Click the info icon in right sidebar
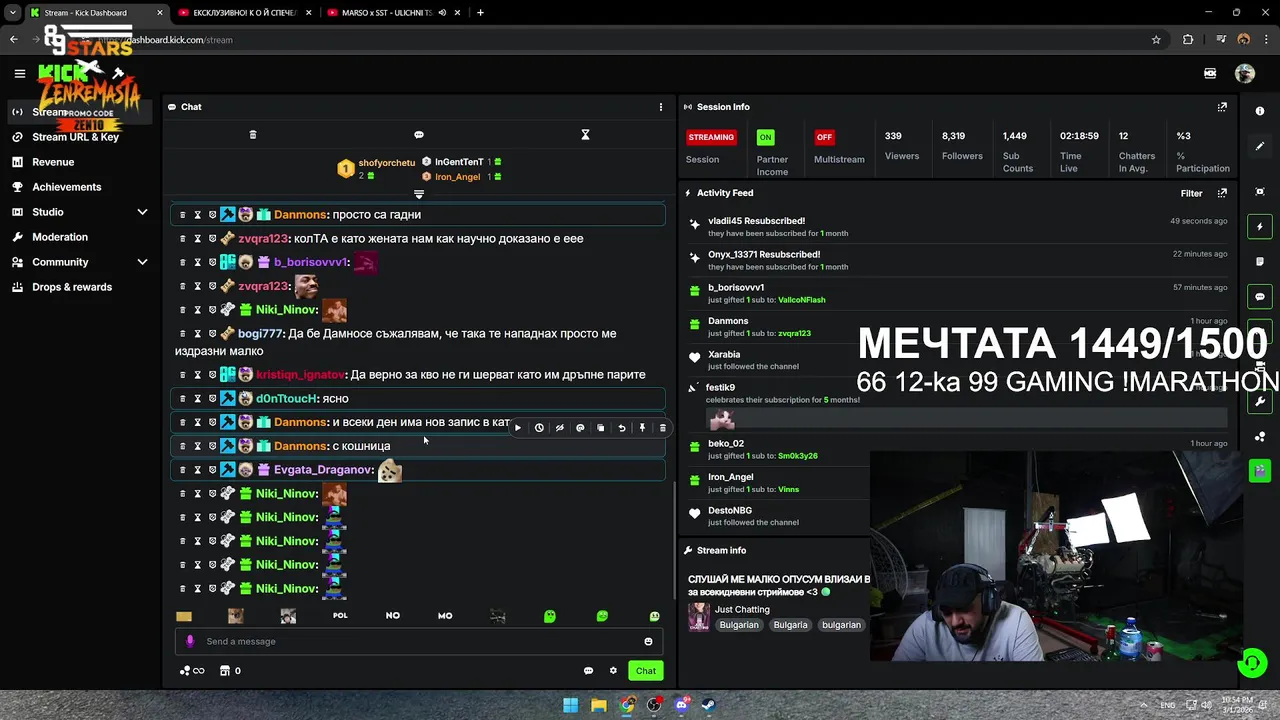The image size is (1280, 720). 1260,111
